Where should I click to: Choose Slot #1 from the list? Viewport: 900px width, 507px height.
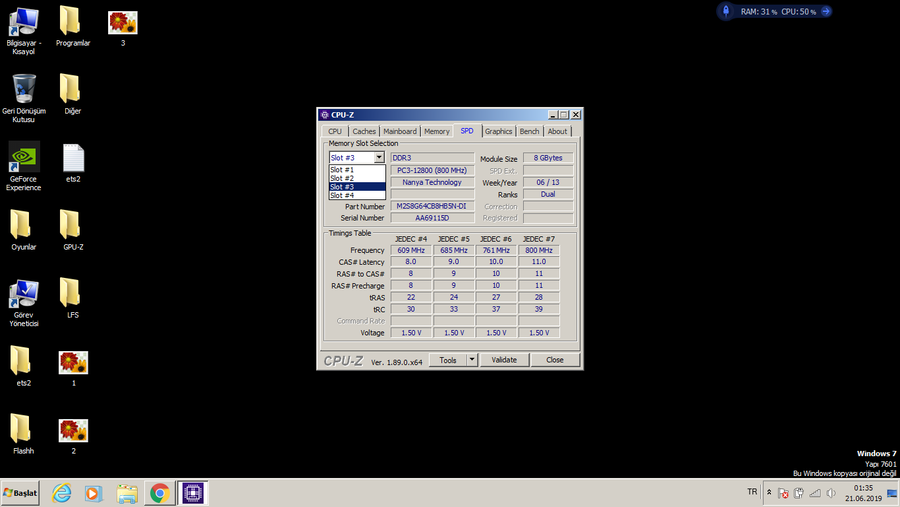[357, 170]
